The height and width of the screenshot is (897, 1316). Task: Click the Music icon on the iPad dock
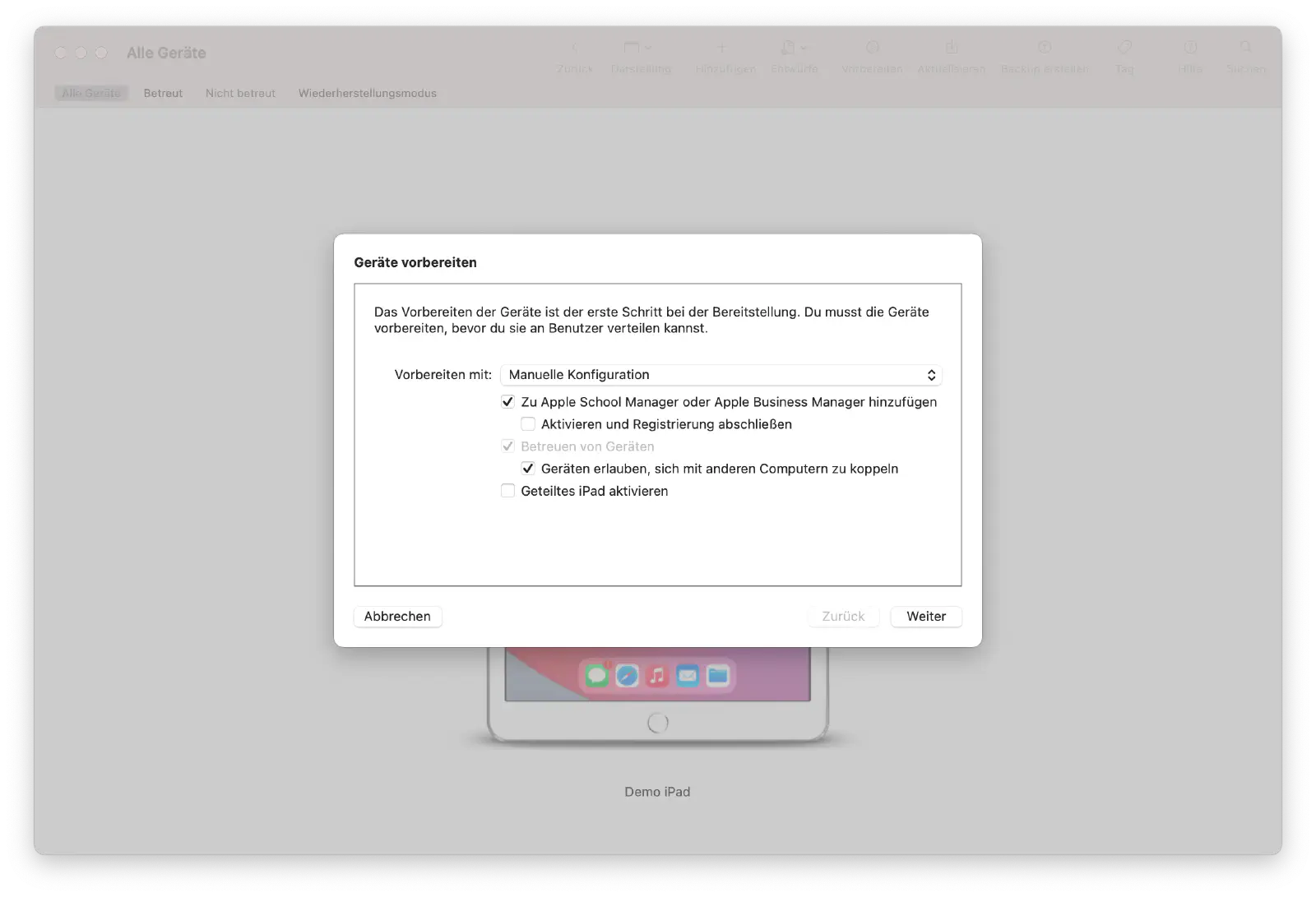click(657, 676)
